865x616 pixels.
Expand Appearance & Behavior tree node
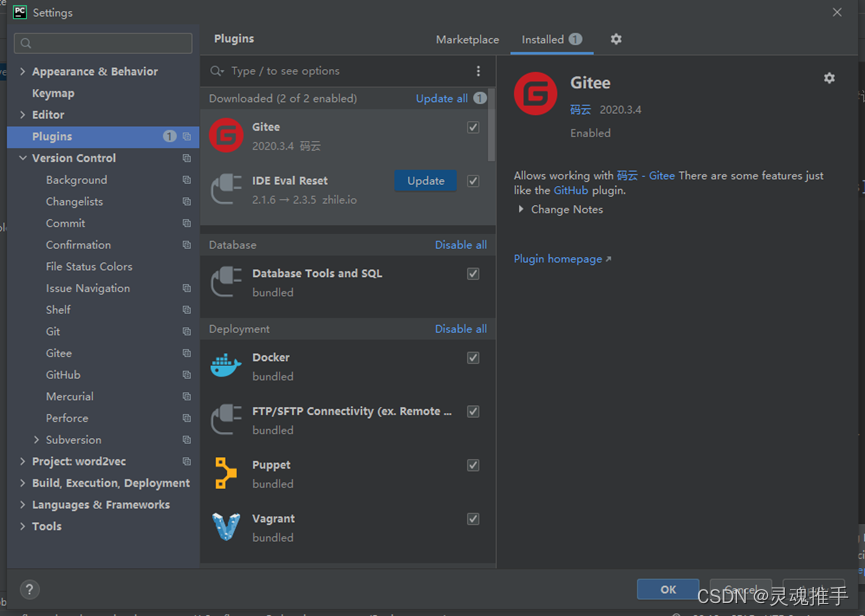[x=23, y=71]
